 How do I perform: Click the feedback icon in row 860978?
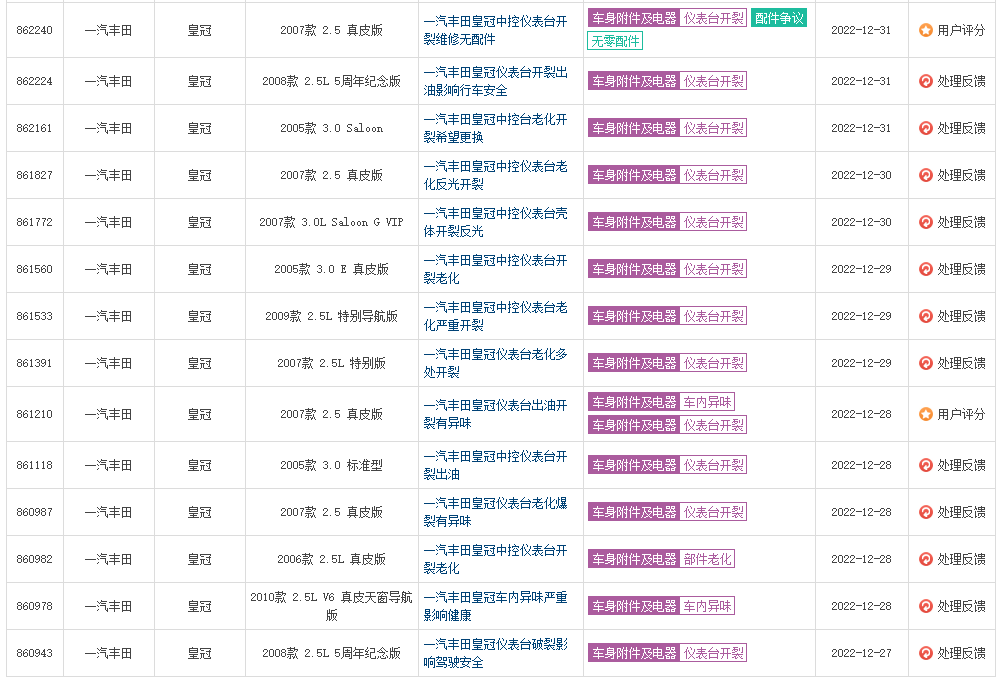click(925, 606)
